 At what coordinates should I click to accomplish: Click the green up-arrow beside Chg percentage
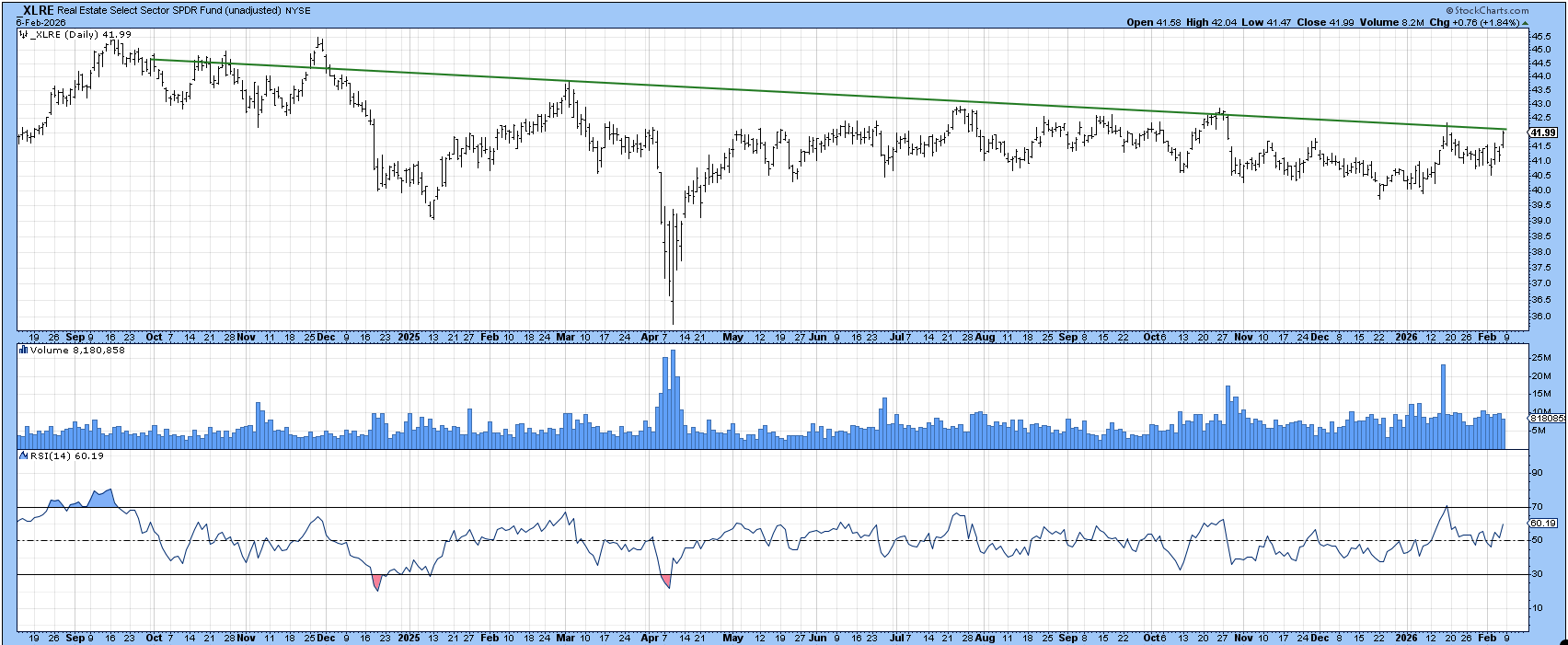click(1523, 22)
